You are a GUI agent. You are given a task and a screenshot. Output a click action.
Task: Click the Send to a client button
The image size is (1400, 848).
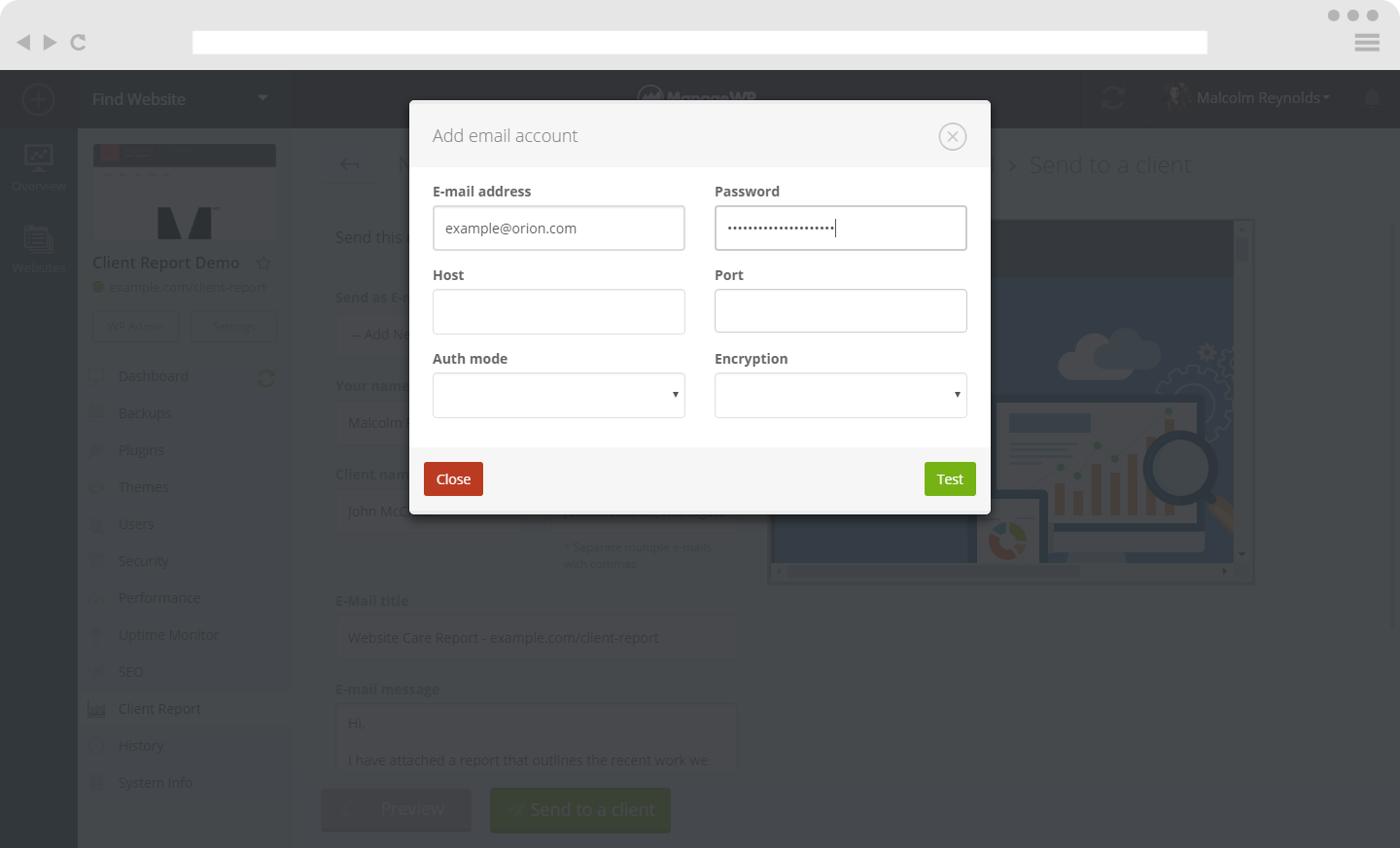click(580, 810)
